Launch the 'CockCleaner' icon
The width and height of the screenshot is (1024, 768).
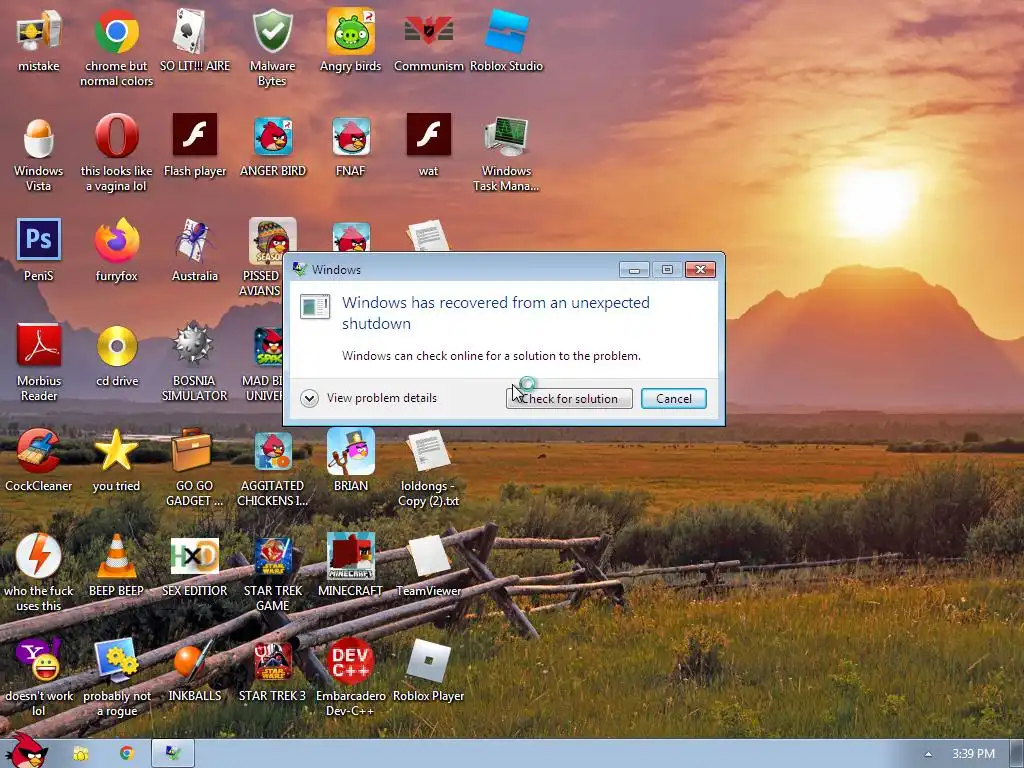(x=39, y=451)
